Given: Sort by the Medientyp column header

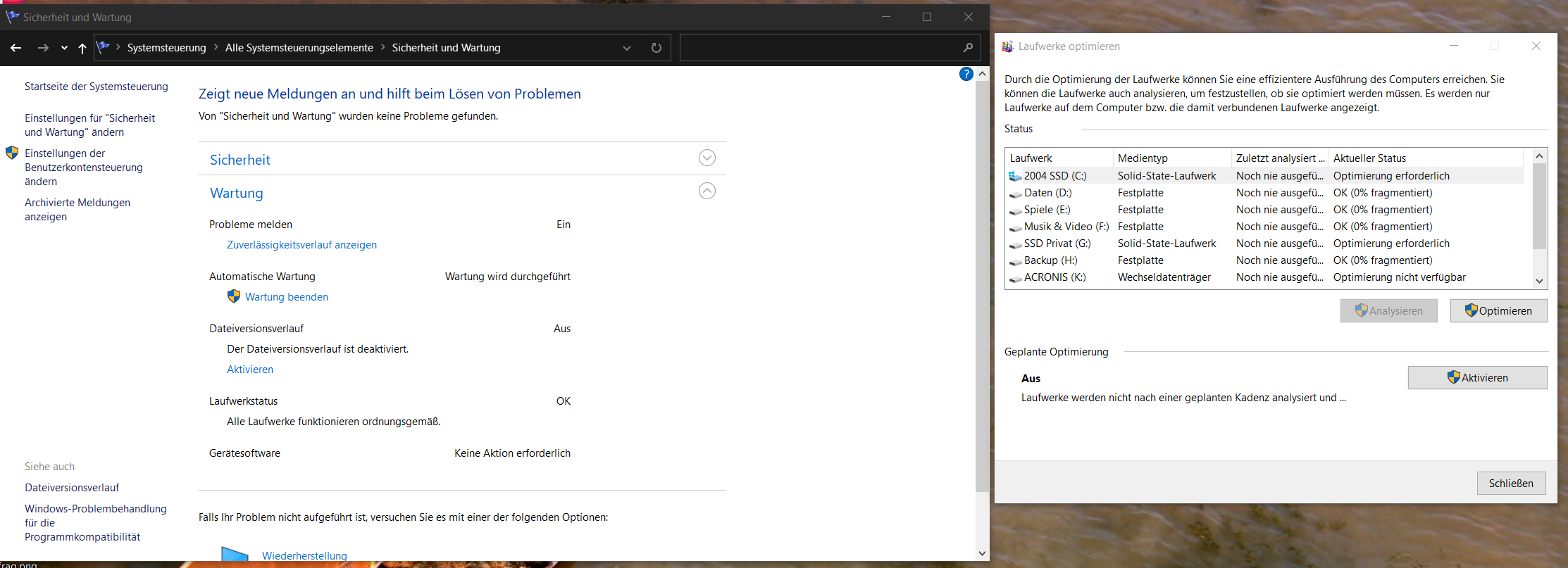Looking at the screenshot, I should point(1172,158).
